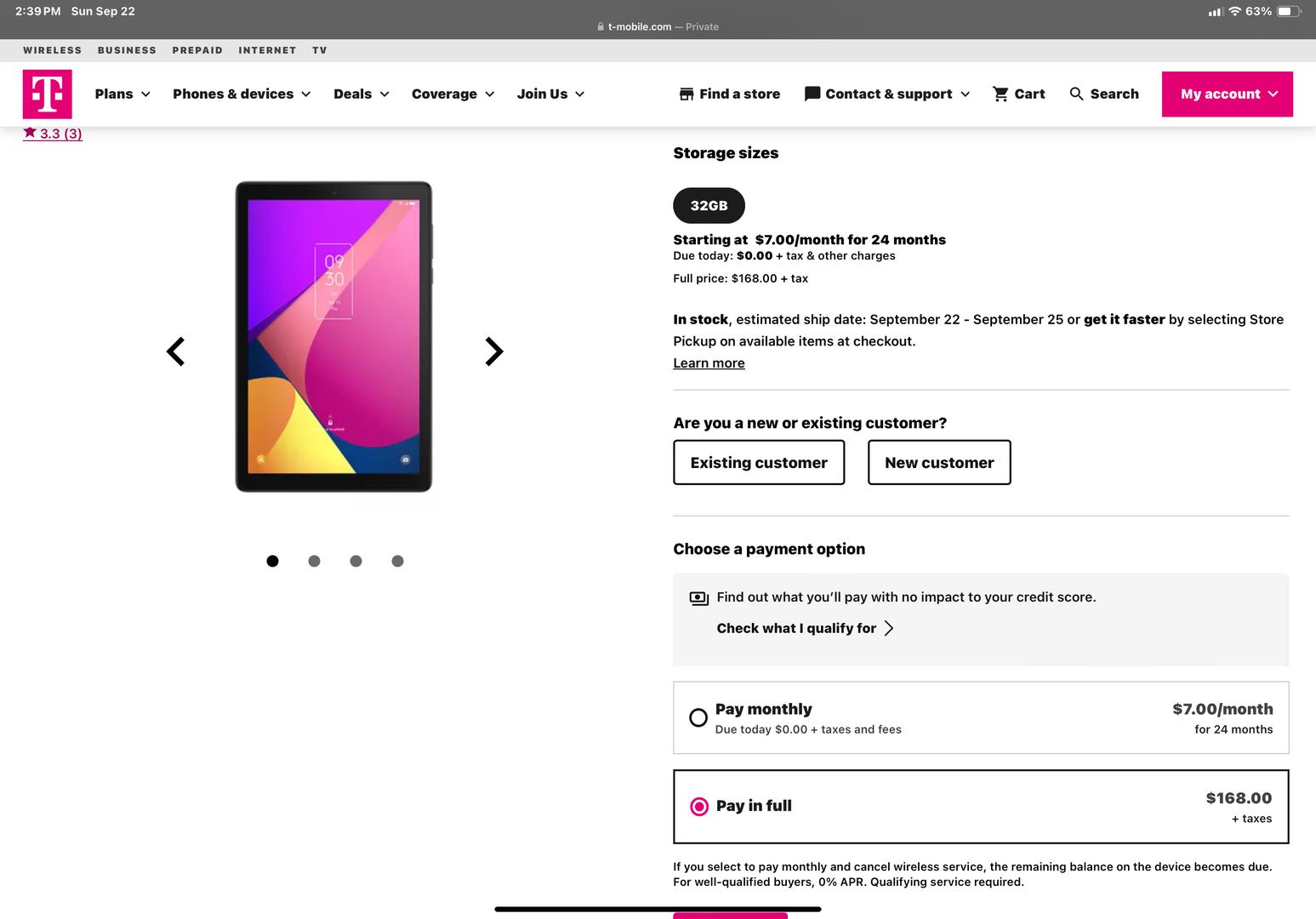Open the Learn more link
Image resolution: width=1316 pixels, height=919 pixels.
coord(709,363)
